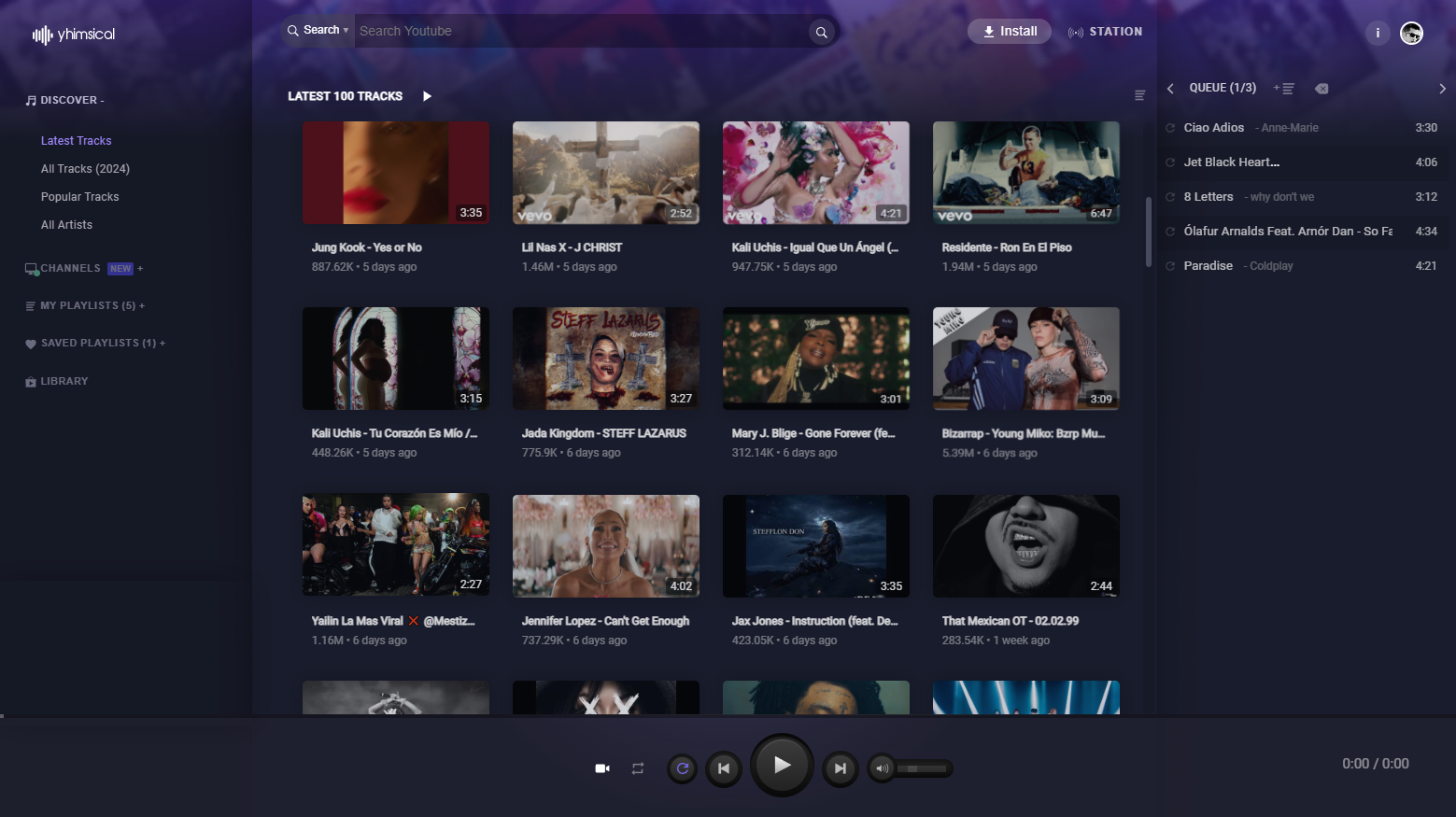Collapse the DISCOVER section
Image resolution: width=1456 pixels, height=817 pixels.
click(x=72, y=100)
